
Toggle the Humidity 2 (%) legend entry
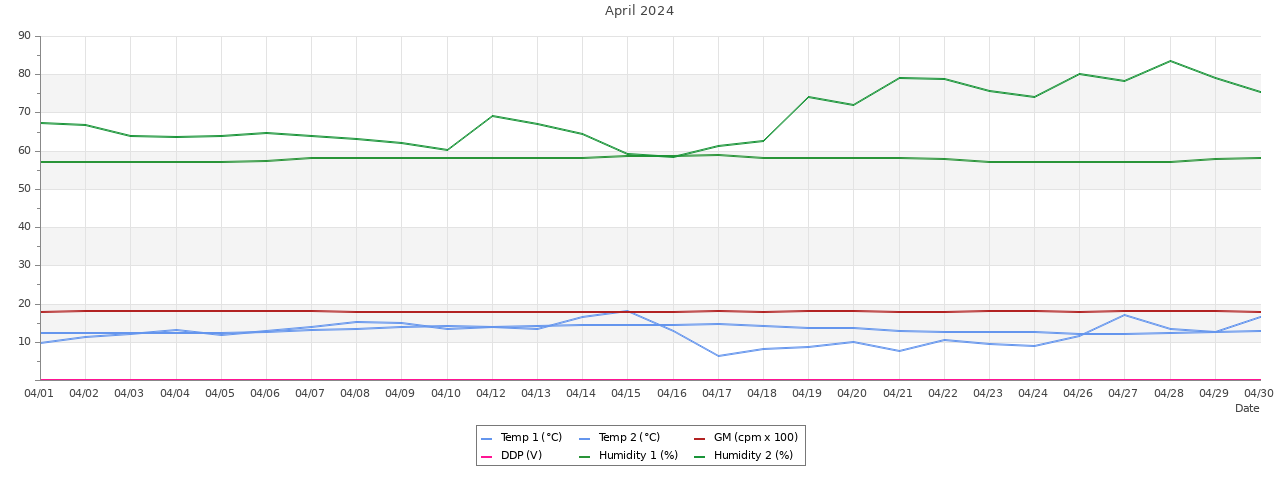(753, 456)
